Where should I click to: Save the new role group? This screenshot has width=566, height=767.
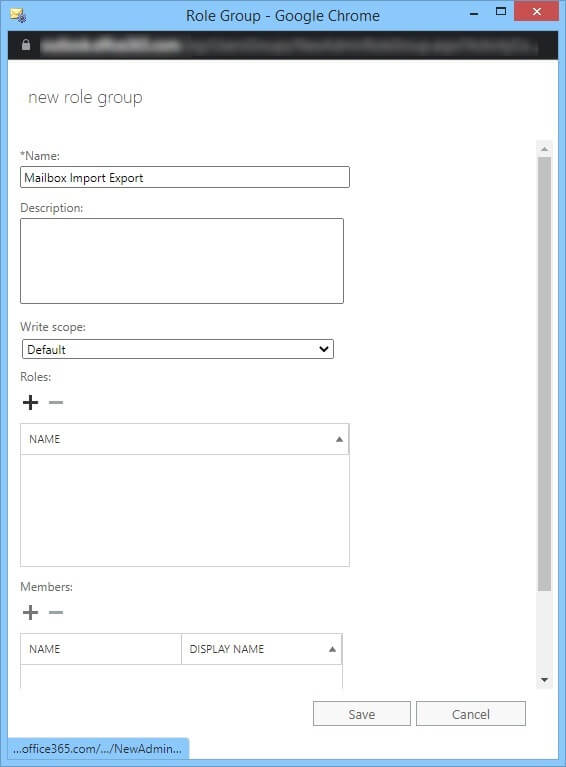pyautogui.click(x=362, y=714)
